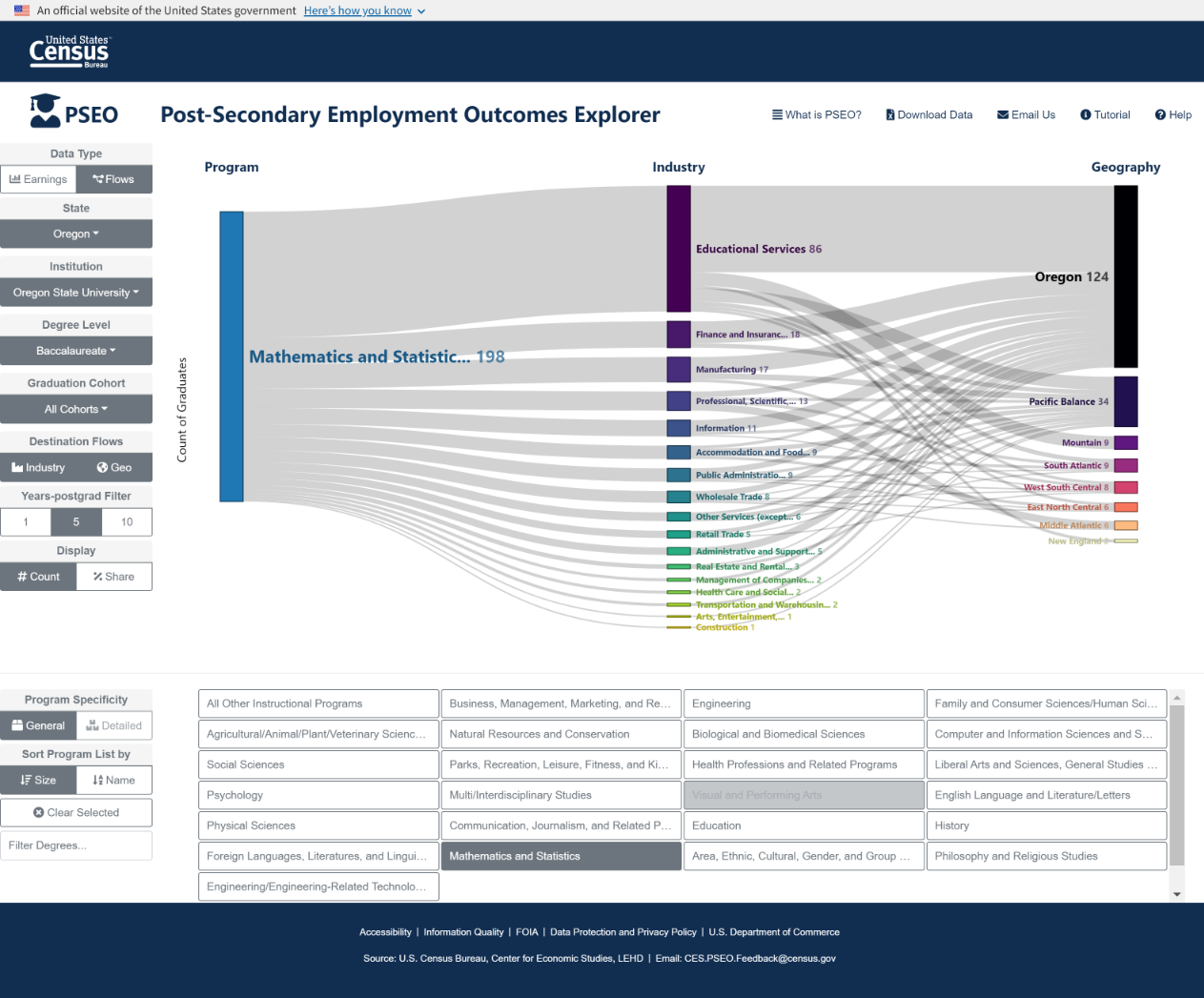Click the Clear Selected button
The width and height of the screenshot is (1204, 998).
(x=76, y=813)
